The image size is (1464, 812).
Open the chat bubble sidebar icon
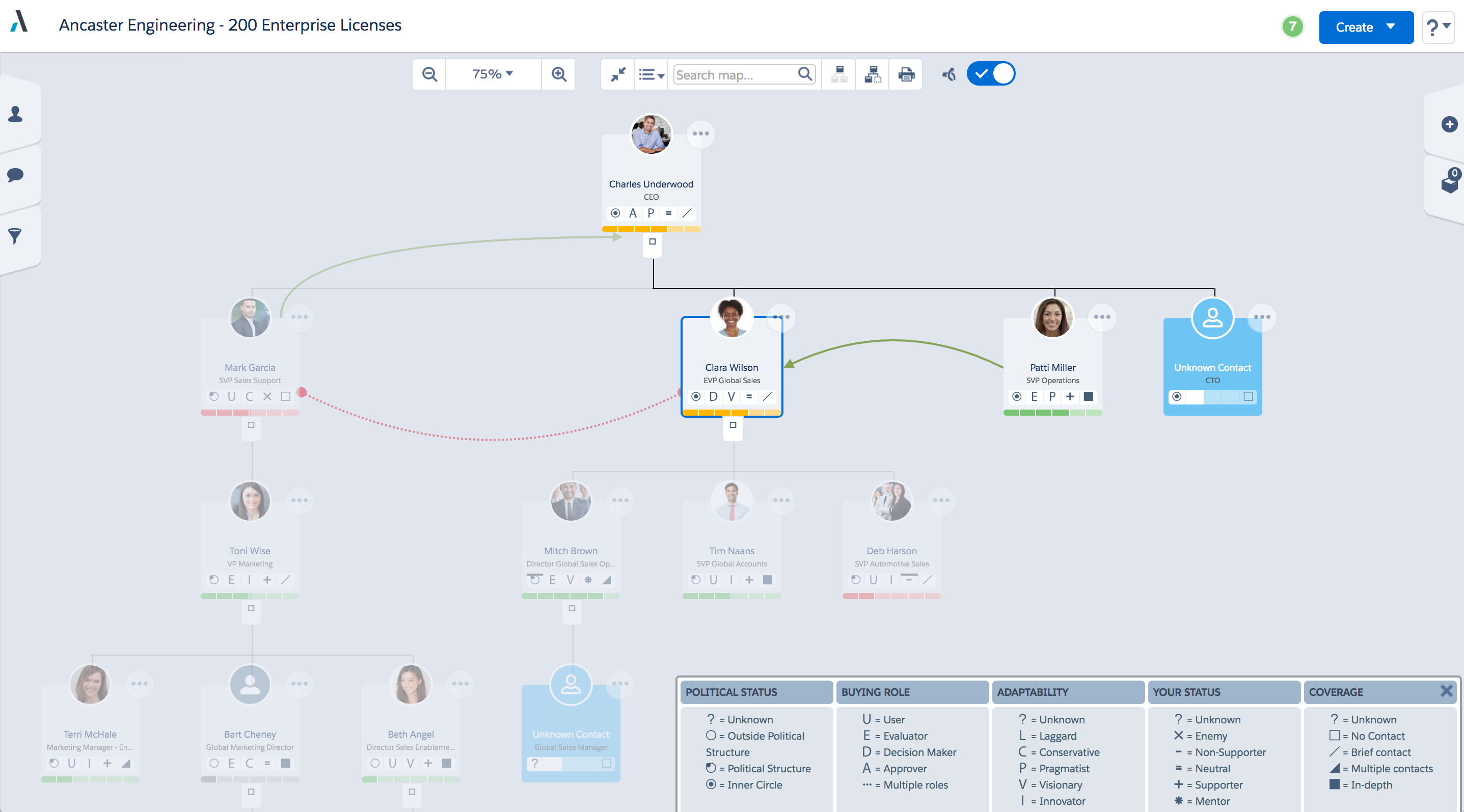[15, 174]
